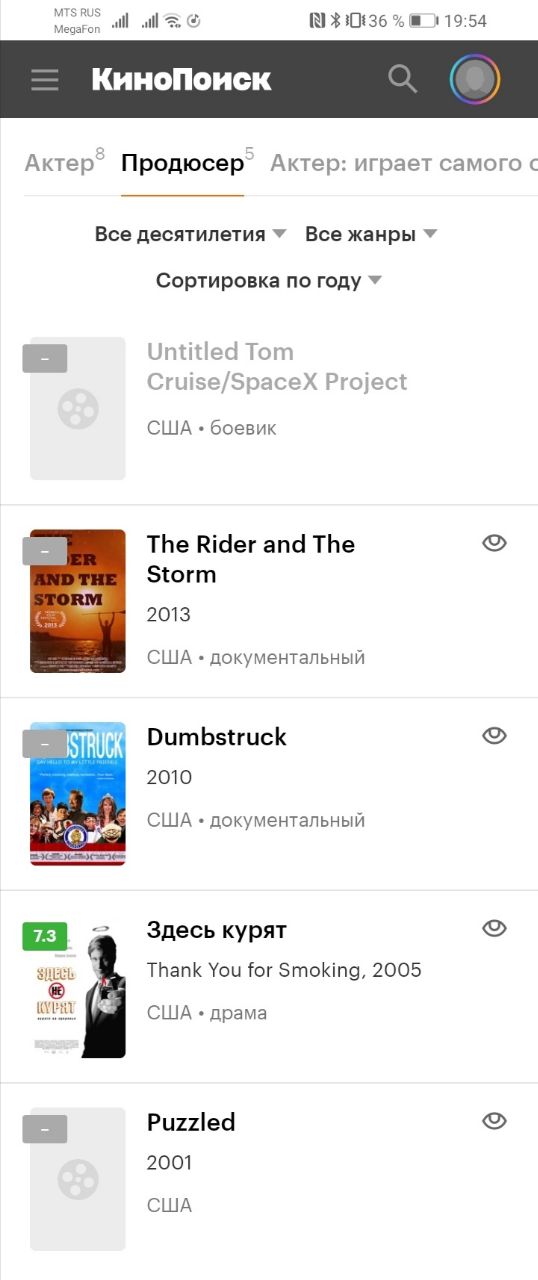
Task: Open the Все жанры filter dropdown
Action: [371, 234]
